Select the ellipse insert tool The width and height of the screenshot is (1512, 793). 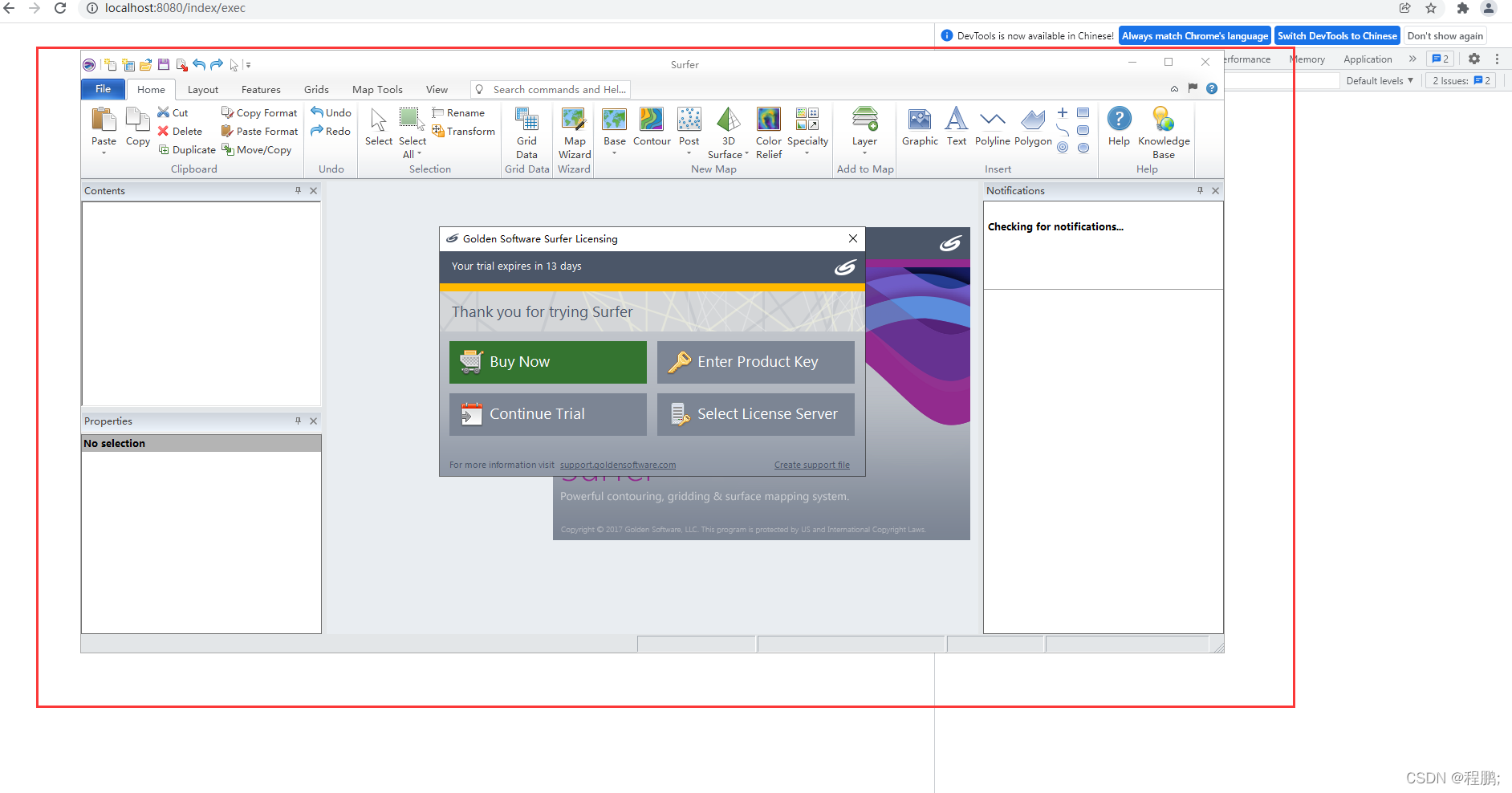[1083, 148]
